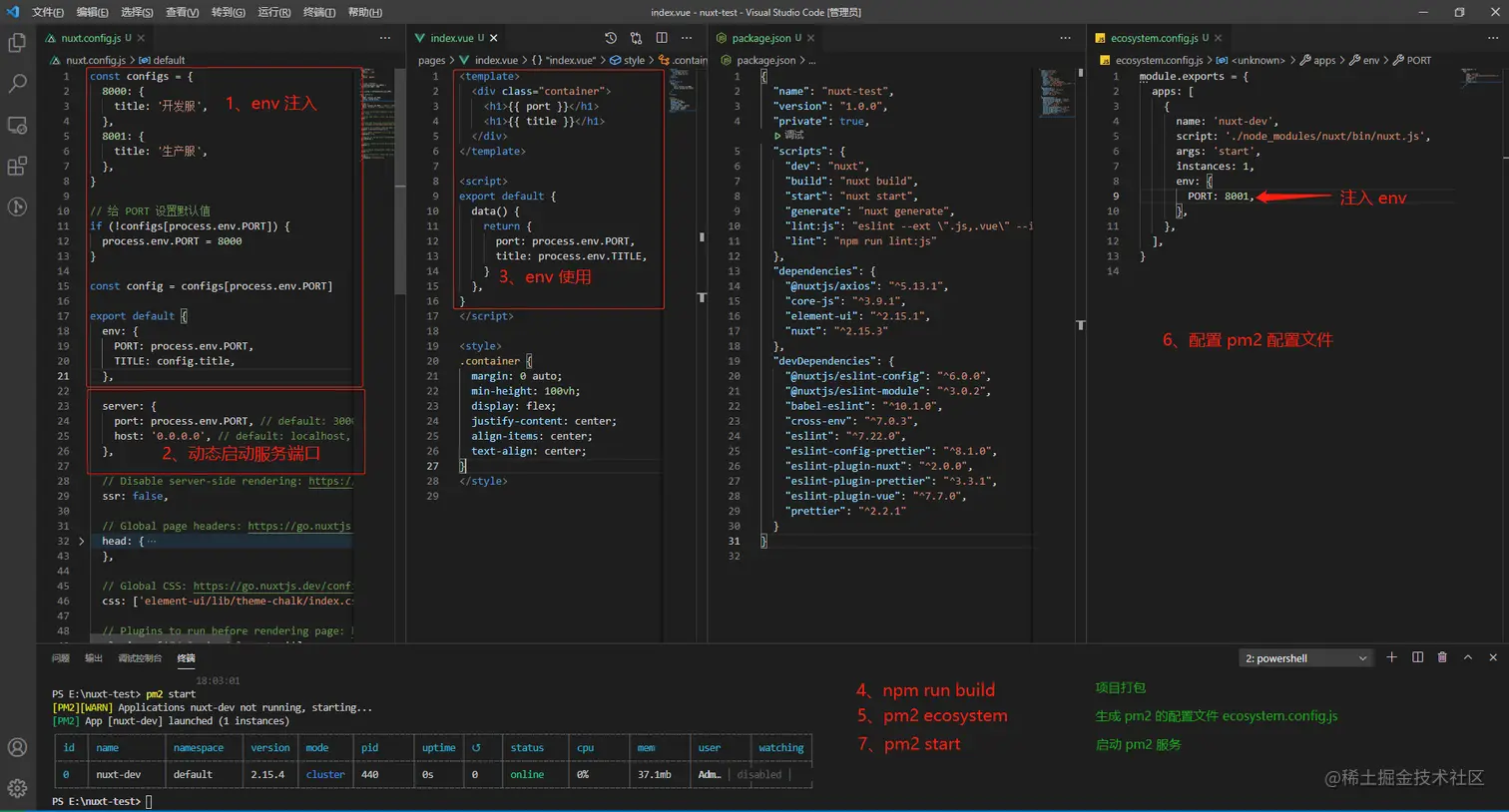
Task: Open the Extensions view in activity bar
Action: pyautogui.click(x=17, y=166)
